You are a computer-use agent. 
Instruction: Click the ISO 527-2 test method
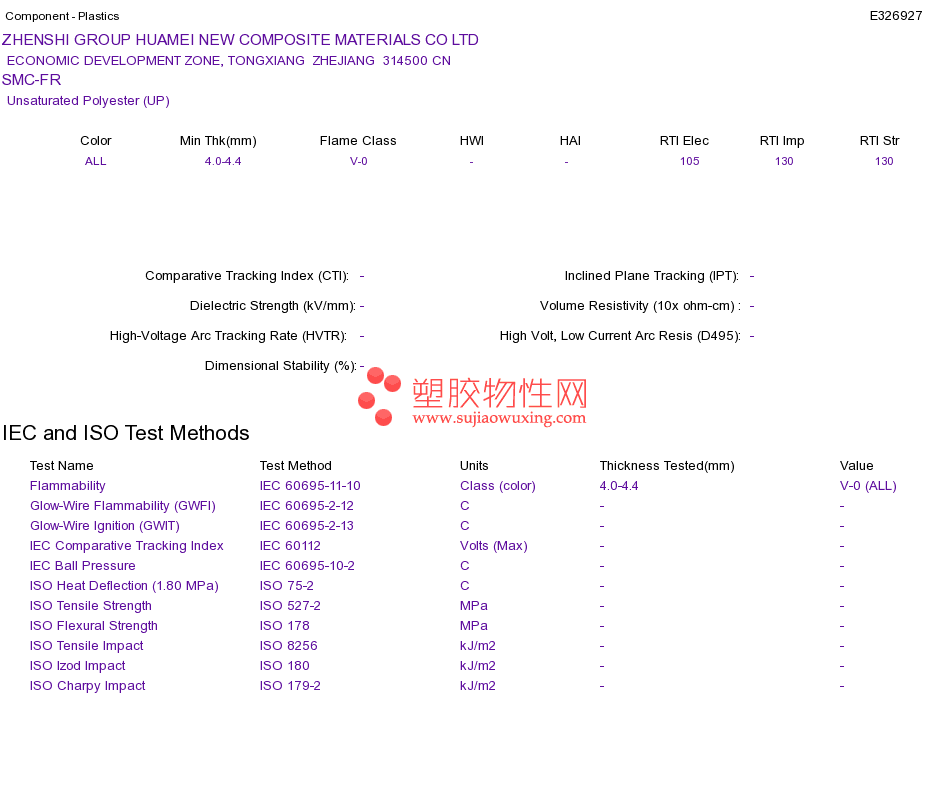click(290, 606)
